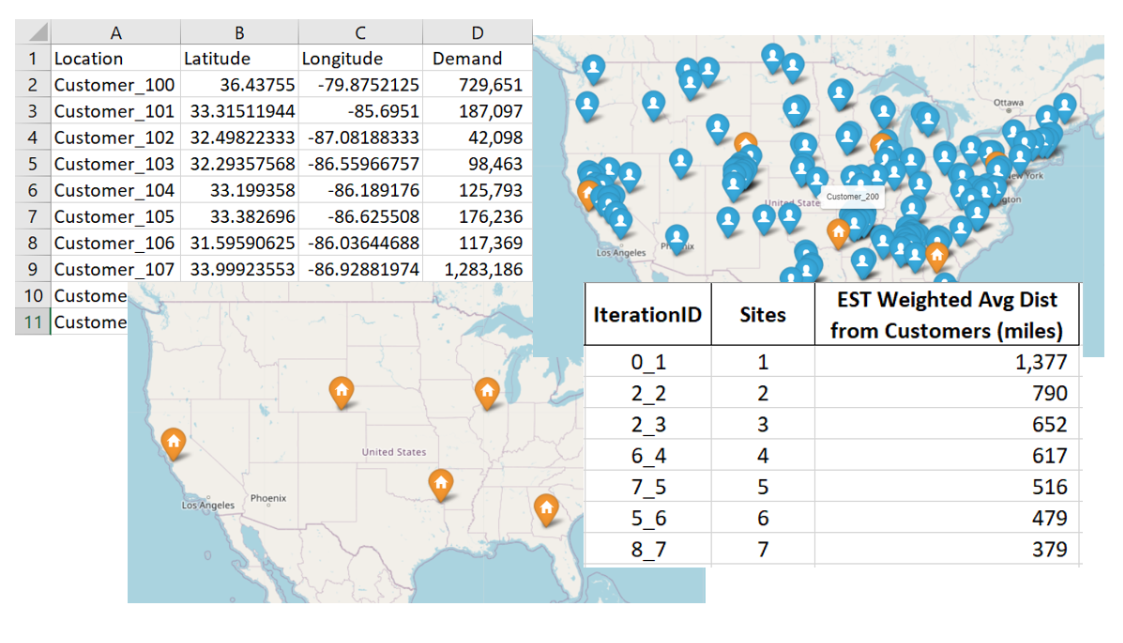1123x643 pixels.
Task: Click the select-all corner of the spreadsheet
Action: pyautogui.click(x=33, y=32)
